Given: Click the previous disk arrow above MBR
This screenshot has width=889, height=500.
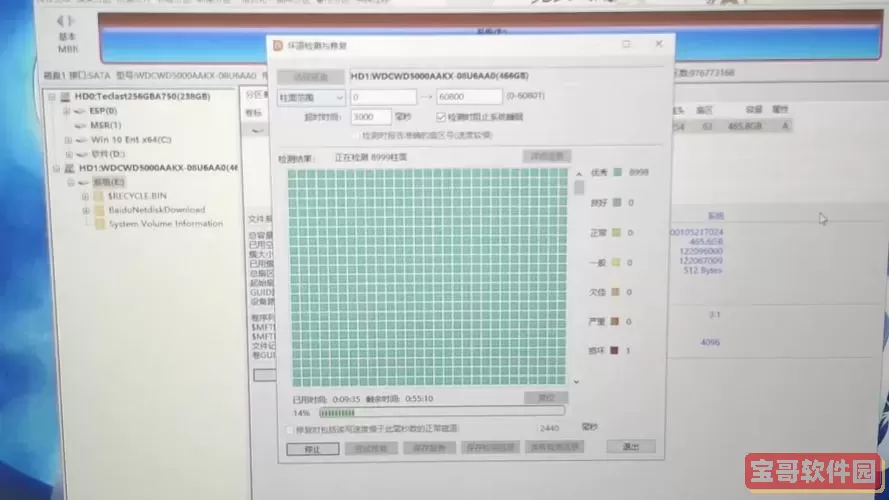Looking at the screenshot, I should pos(60,22).
